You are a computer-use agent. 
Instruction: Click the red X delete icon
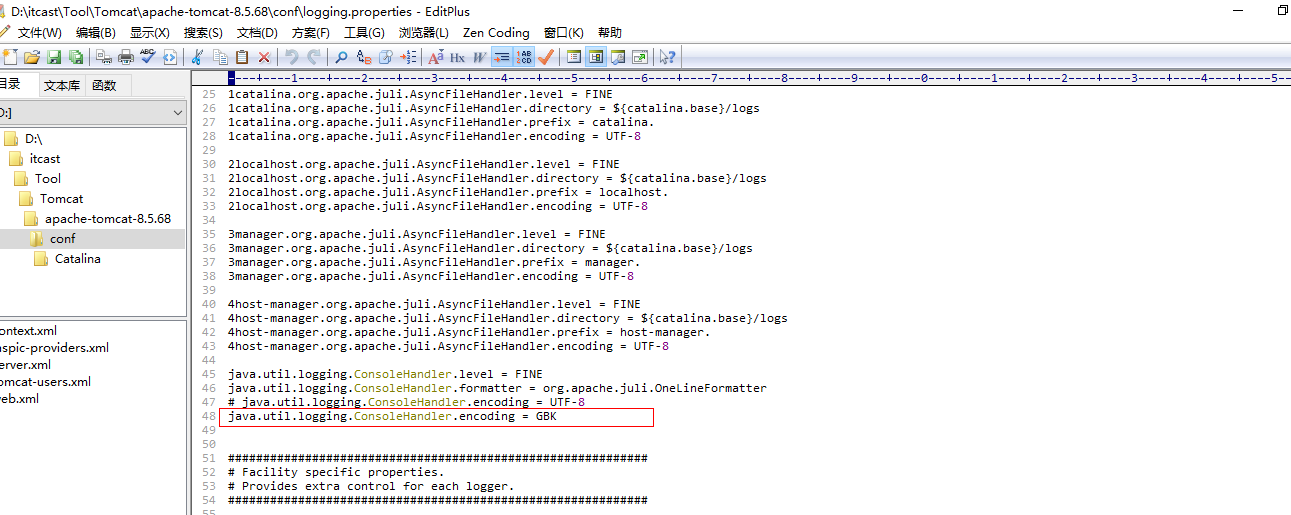pyautogui.click(x=264, y=57)
